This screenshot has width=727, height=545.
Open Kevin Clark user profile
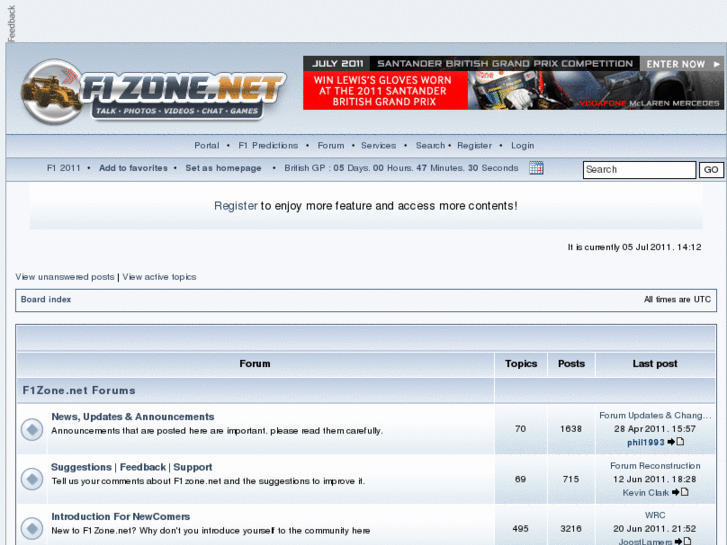click(645, 492)
